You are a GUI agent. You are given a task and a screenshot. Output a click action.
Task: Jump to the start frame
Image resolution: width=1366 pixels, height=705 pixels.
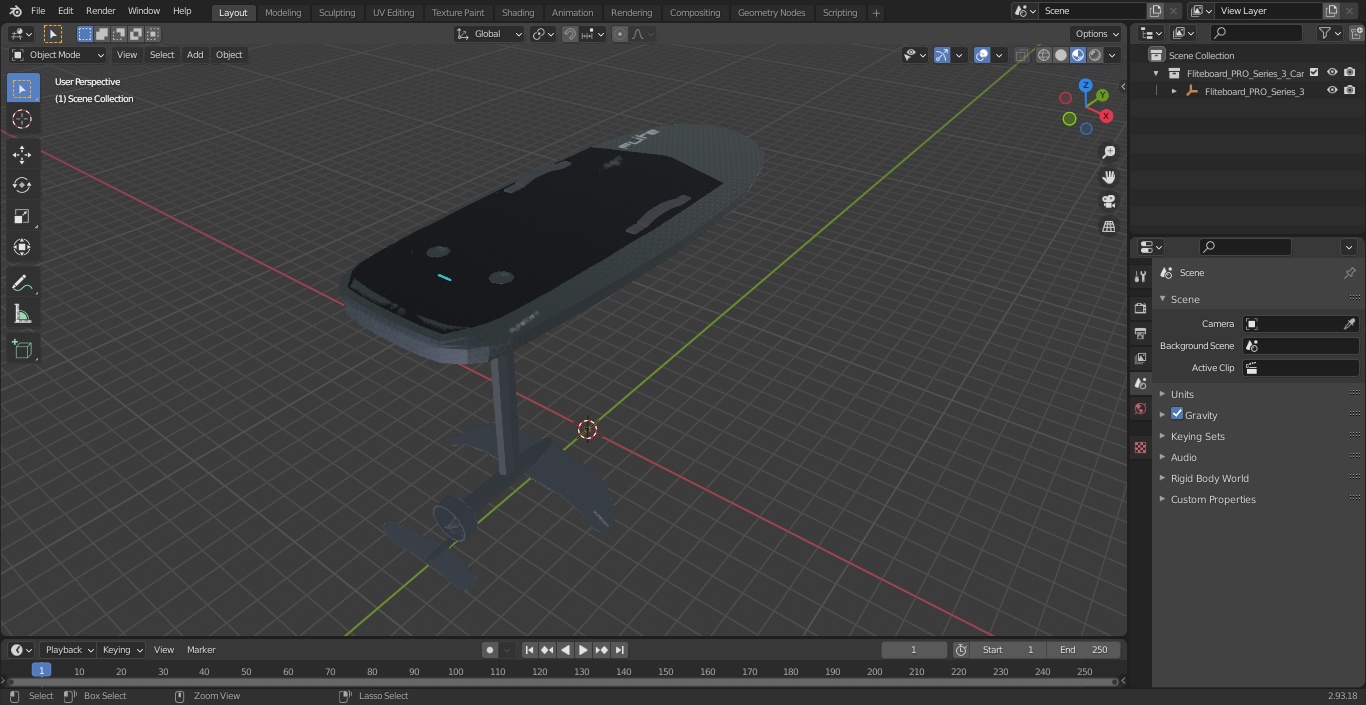point(529,650)
